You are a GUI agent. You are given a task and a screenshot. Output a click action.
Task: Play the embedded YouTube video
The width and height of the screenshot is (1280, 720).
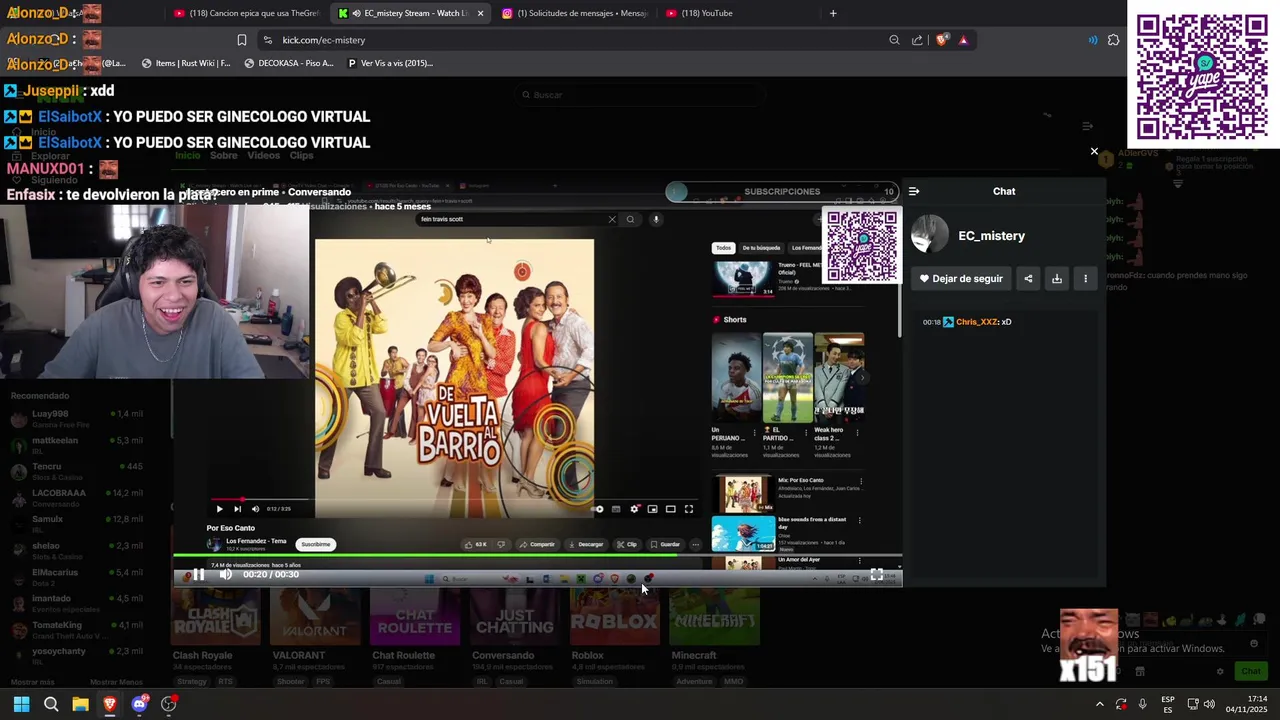coord(220,509)
